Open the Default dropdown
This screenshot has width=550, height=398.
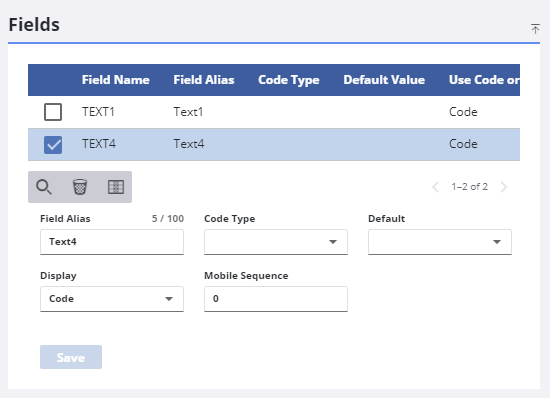coord(440,242)
